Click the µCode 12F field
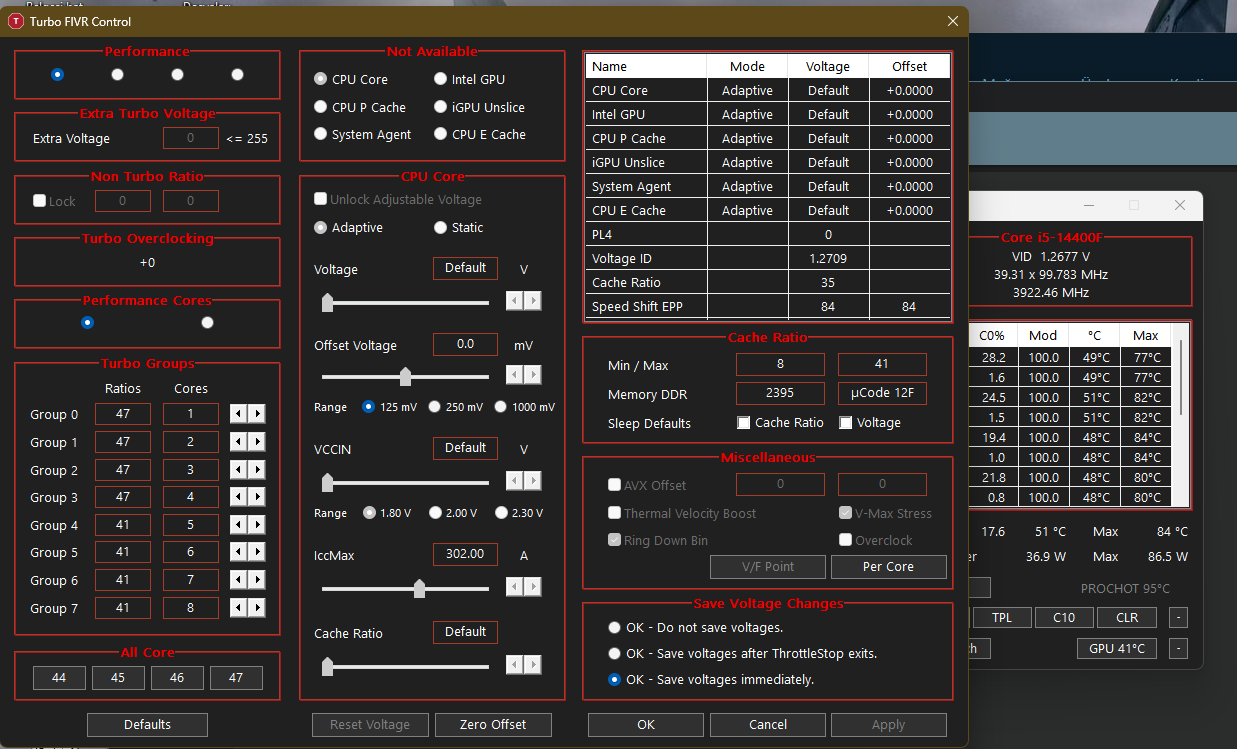 click(882, 394)
